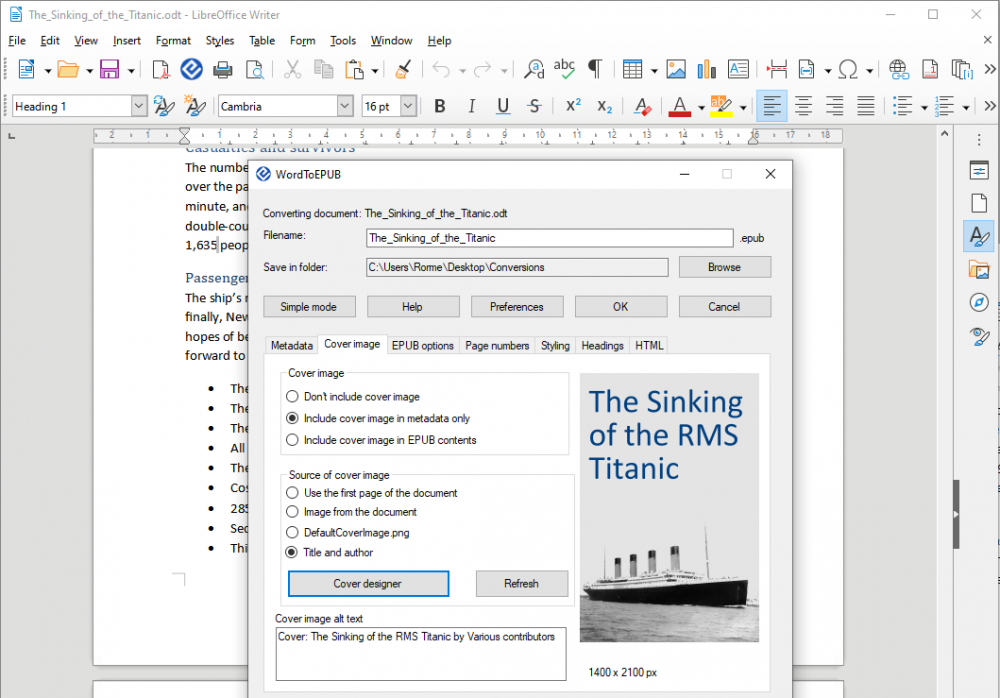Screen dimensions: 1000x698
Task: Insert image icon in toolbar
Action: click(x=676, y=69)
